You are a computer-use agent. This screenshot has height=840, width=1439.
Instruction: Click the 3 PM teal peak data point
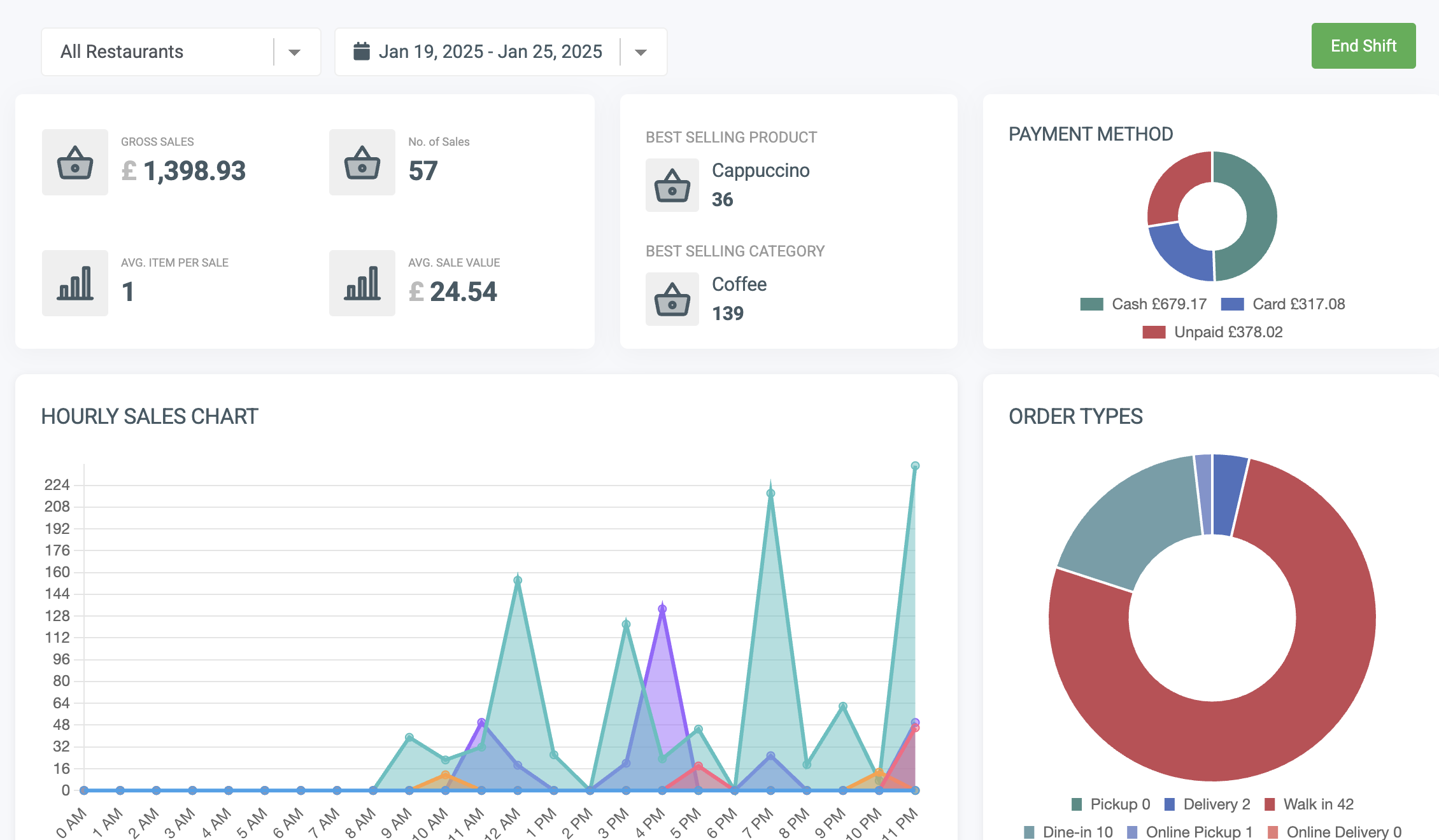(626, 624)
